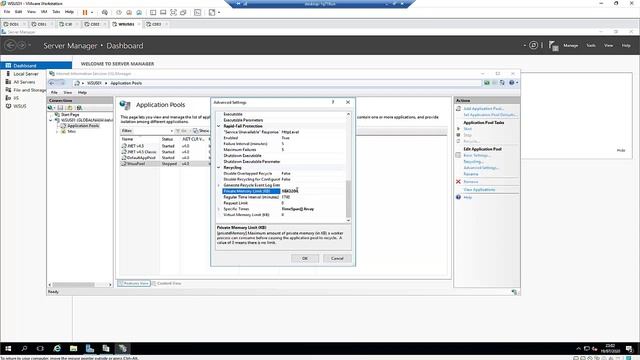
Task: Open the VMware Edit menu
Action: tap(18, 12)
